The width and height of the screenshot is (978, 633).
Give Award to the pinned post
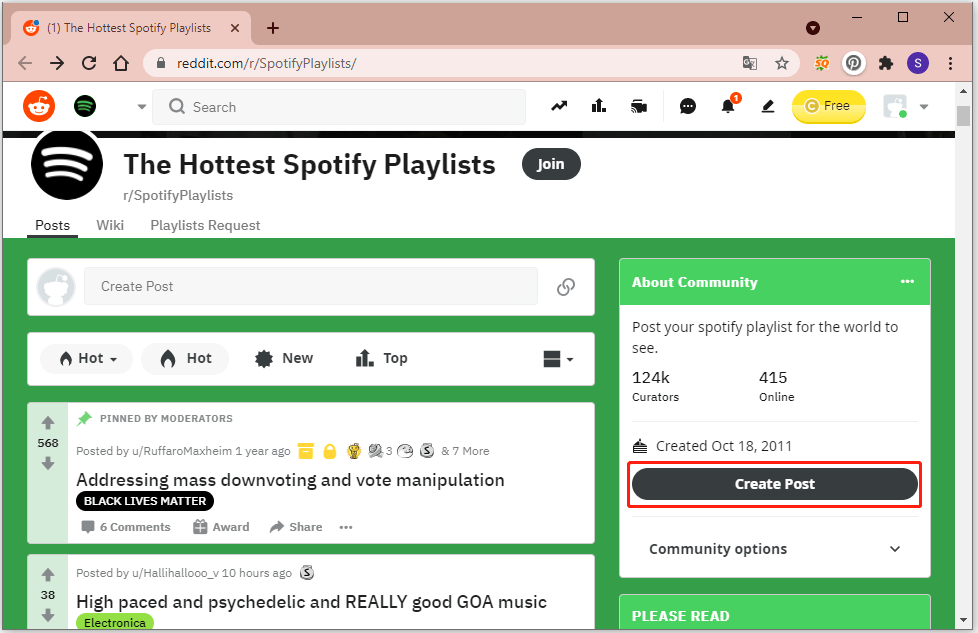pyautogui.click(x=221, y=527)
